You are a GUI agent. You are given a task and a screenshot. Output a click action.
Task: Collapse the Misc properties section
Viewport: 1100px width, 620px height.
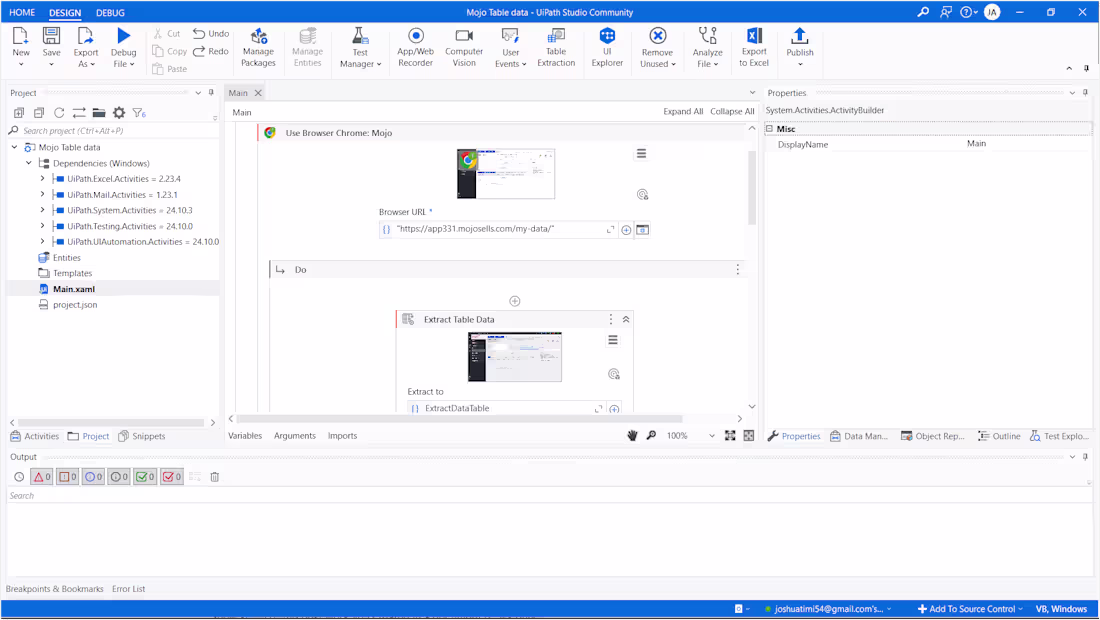[x=769, y=129]
